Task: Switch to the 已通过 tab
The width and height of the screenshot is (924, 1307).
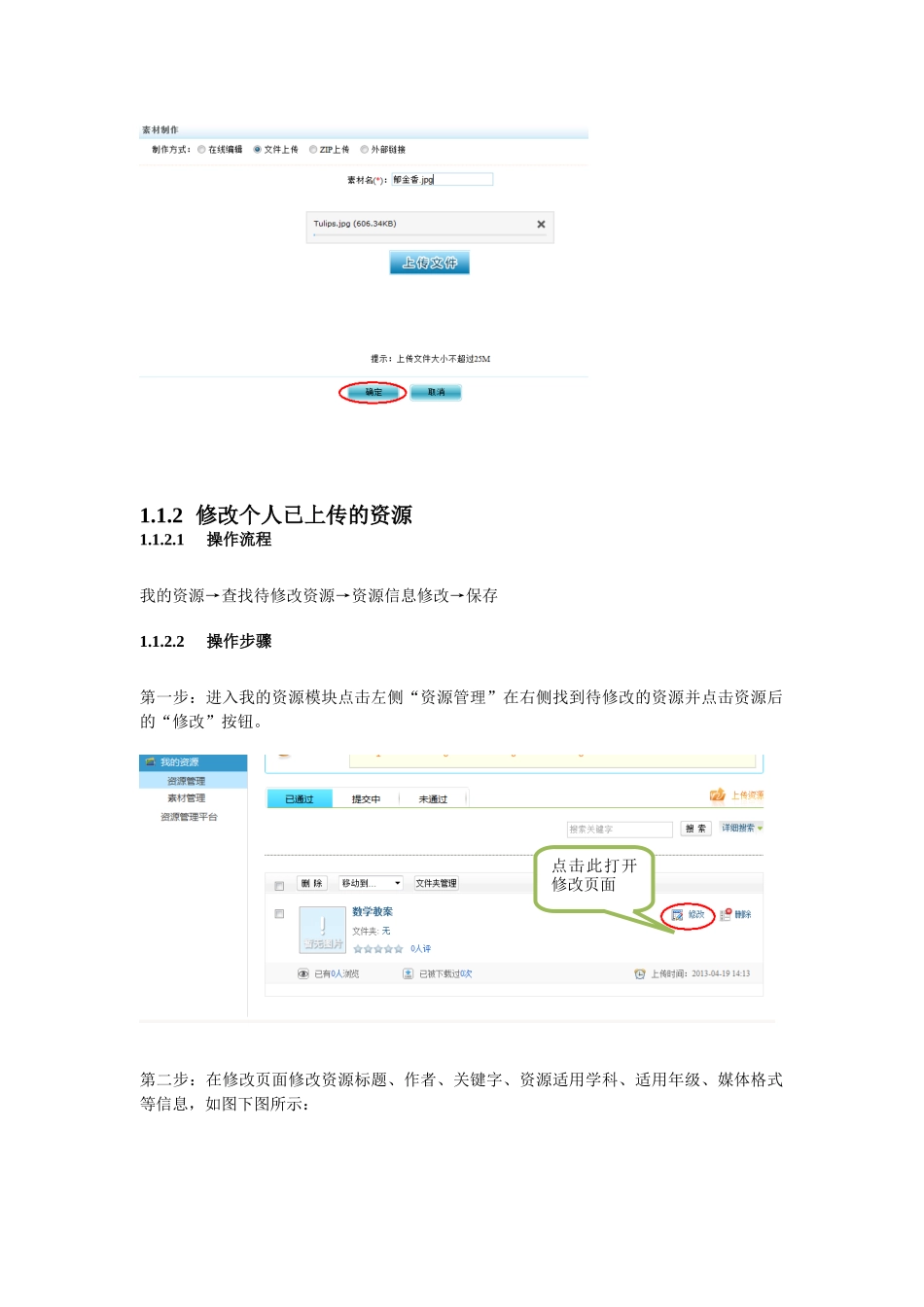Action: (300, 799)
